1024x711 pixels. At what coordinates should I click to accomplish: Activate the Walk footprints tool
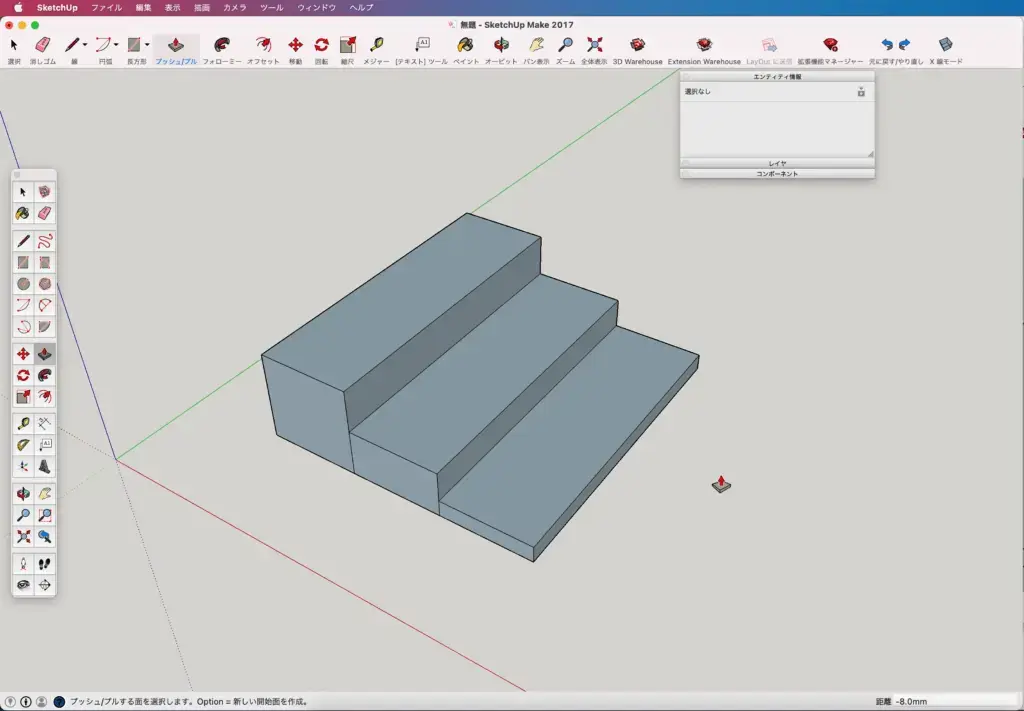pos(44,563)
